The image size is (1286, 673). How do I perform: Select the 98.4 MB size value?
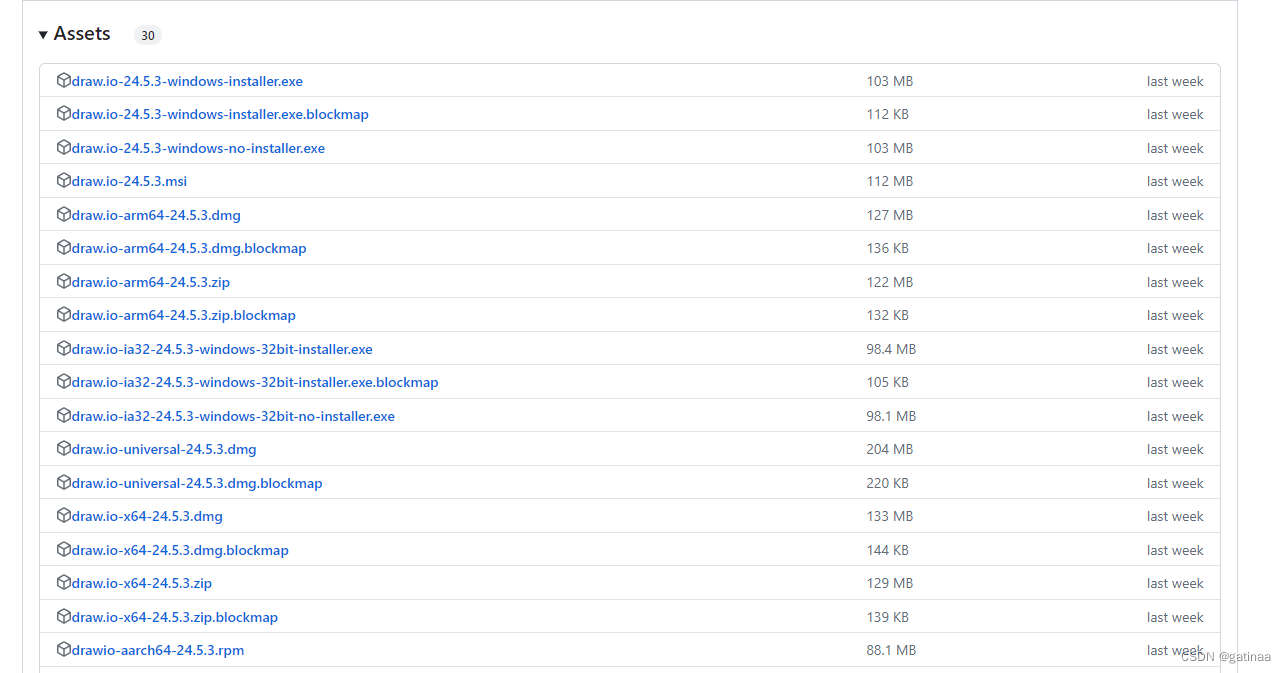[891, 349]
